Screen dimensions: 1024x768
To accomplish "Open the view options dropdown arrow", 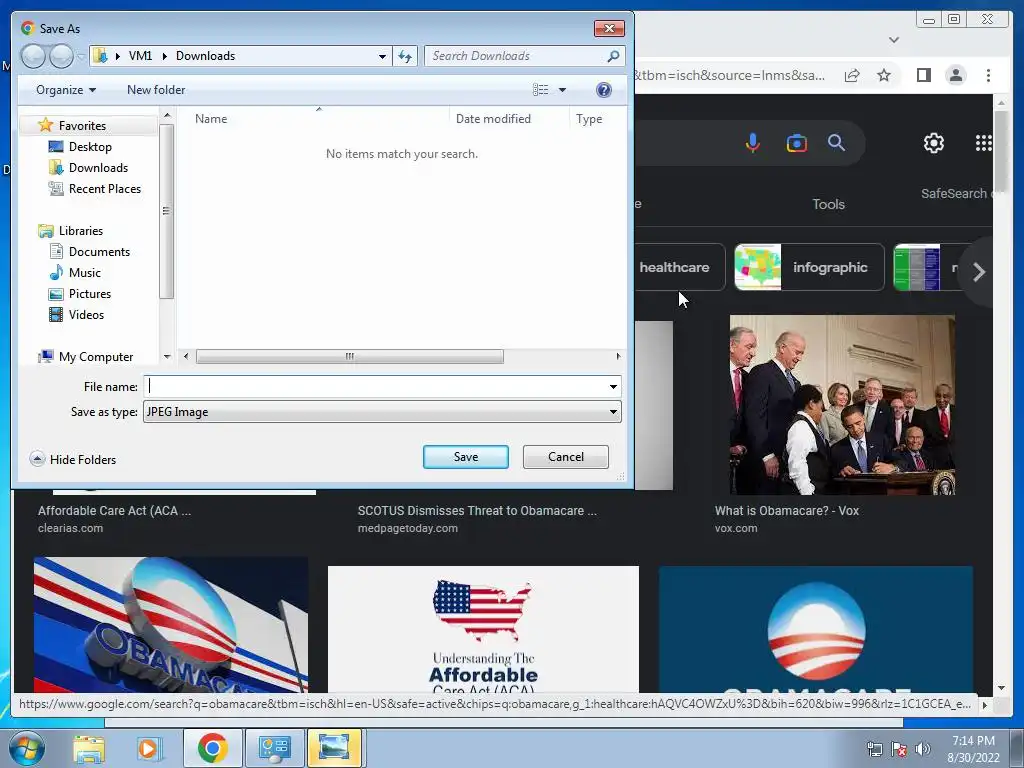I will click(562, 89).
